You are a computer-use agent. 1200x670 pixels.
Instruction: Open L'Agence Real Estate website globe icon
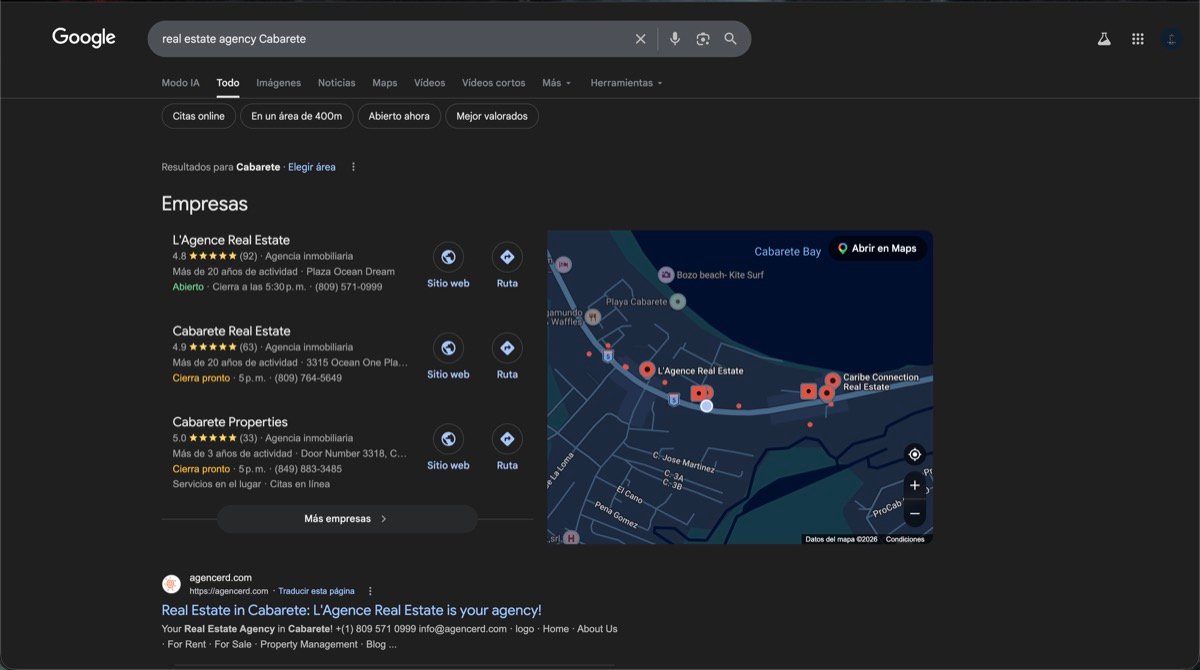click(448, 258)
